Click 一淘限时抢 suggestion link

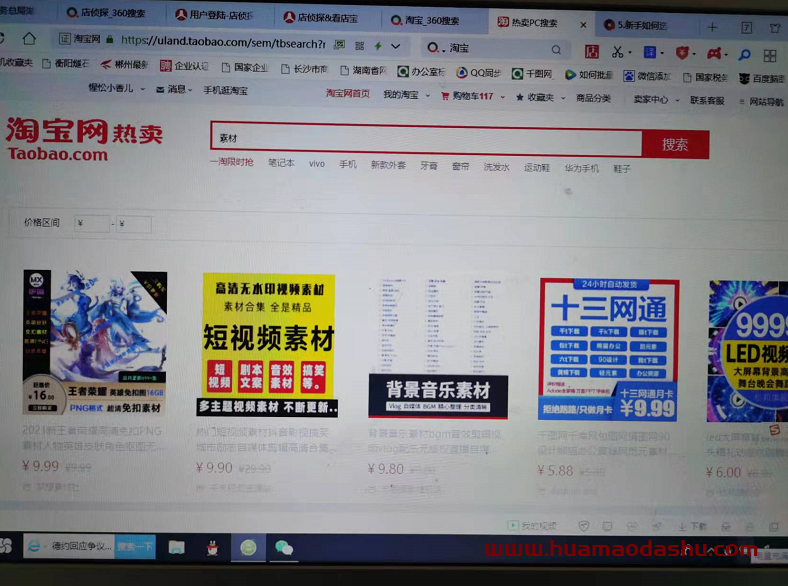click(232, 162)
